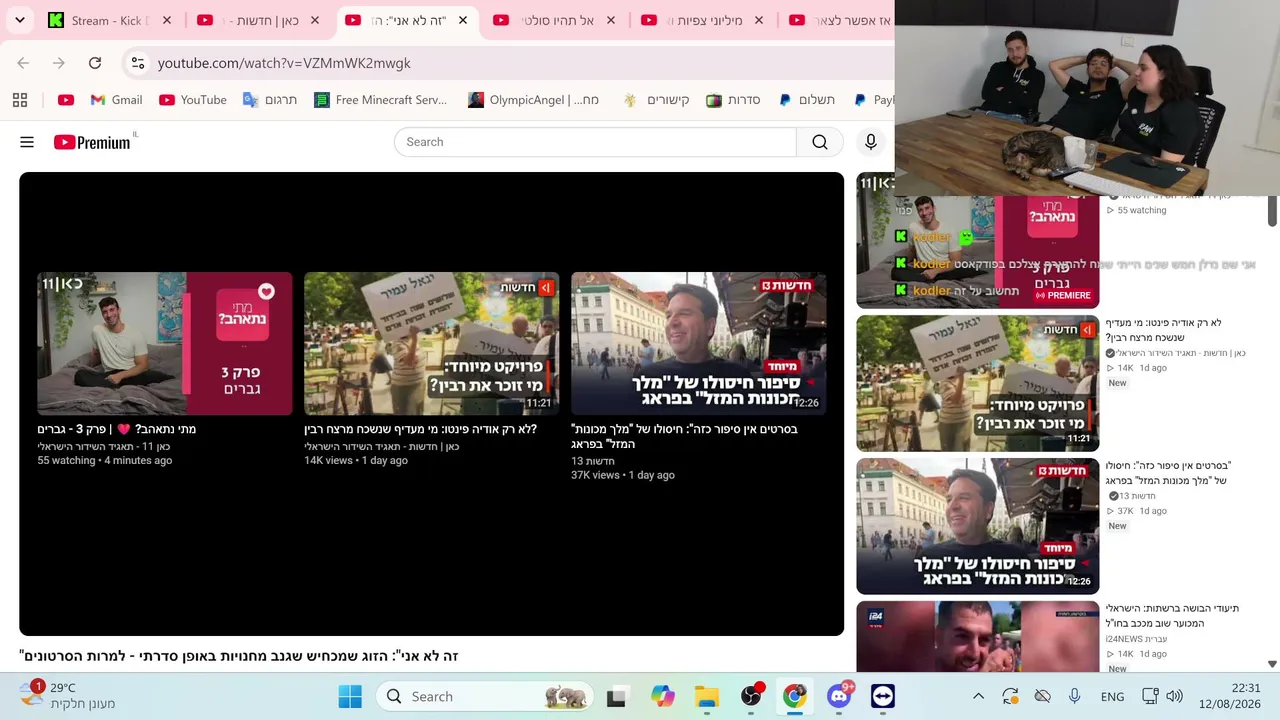Go to YouTube Premium home logo
Viewport: 1280px width, 720px height.
click(x=92, y=142)
